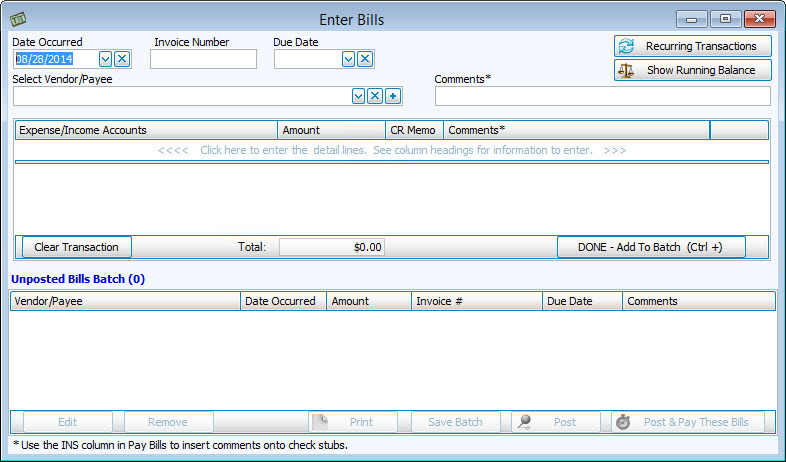
Task: Clear the Due Date with X icon
Action: 365,59
